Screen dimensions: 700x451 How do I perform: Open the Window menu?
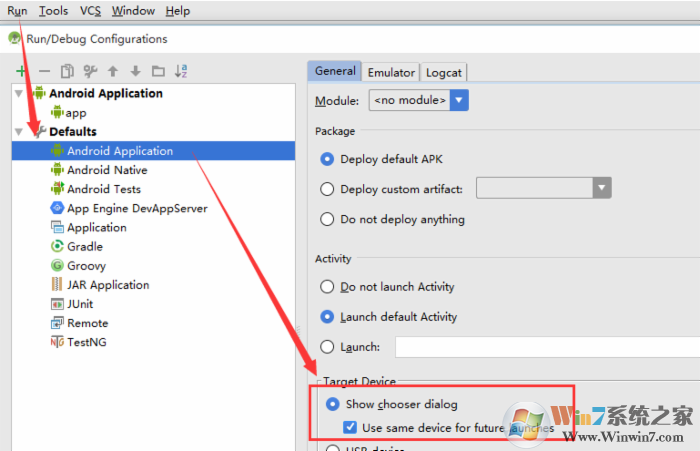click(x=133, y=11)
